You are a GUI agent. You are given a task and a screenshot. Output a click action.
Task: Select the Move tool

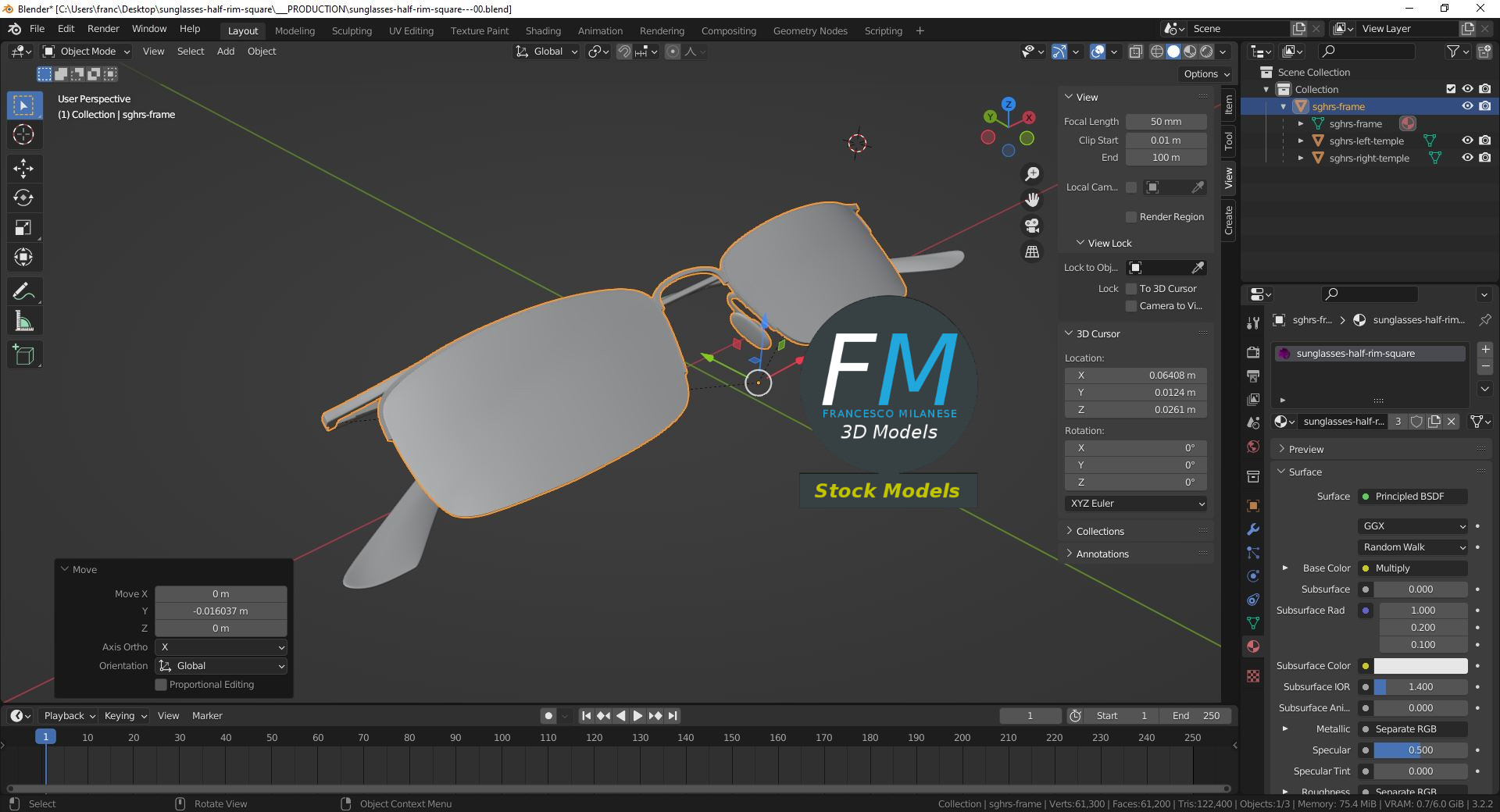coord(24,168)
